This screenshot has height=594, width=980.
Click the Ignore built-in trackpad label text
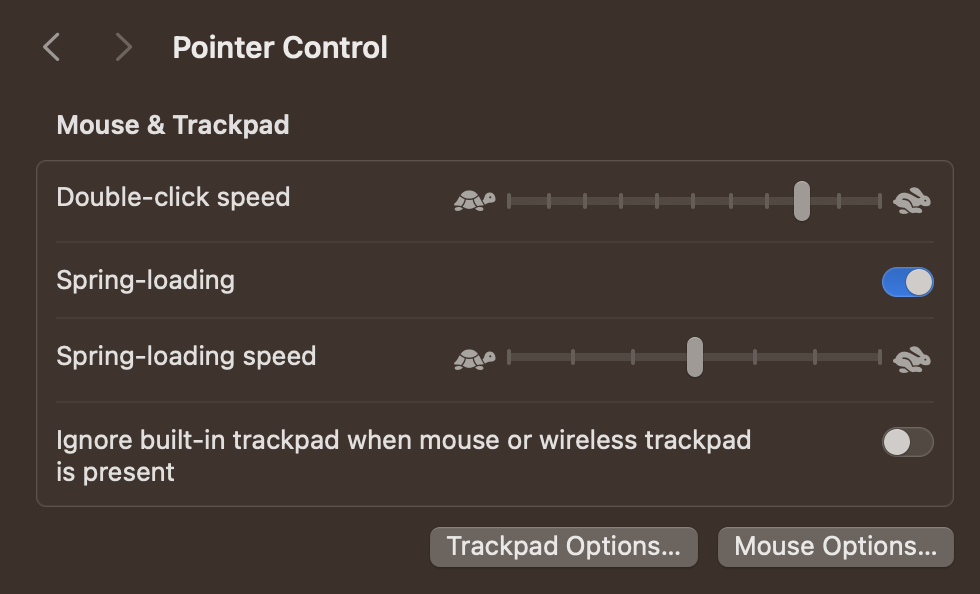click(404, 456)
